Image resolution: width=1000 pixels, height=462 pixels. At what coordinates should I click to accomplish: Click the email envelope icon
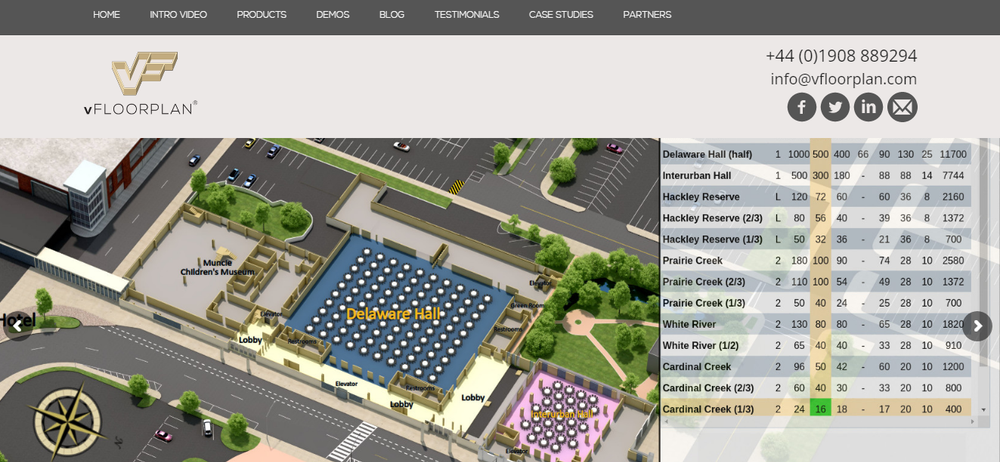[902, 107]
